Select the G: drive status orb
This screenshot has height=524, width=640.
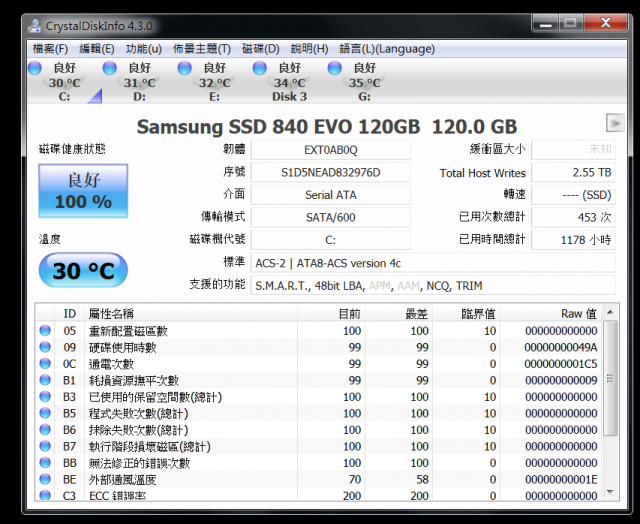(x=334, y=68)
